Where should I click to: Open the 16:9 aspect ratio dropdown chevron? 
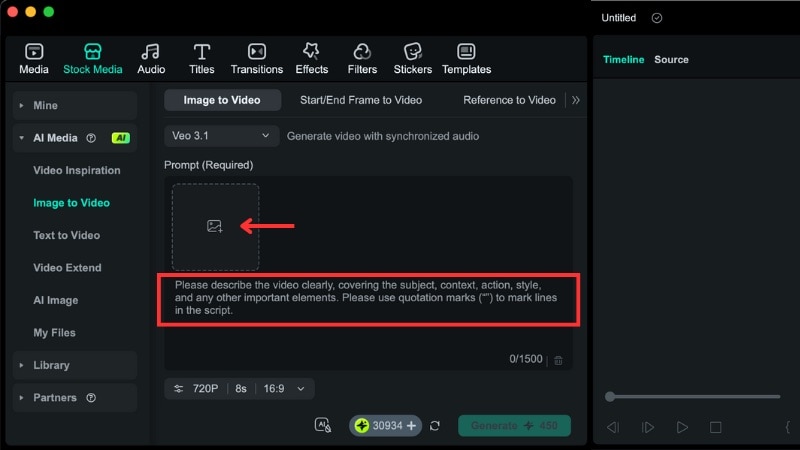pyautogui.click(x=301, y=389)
